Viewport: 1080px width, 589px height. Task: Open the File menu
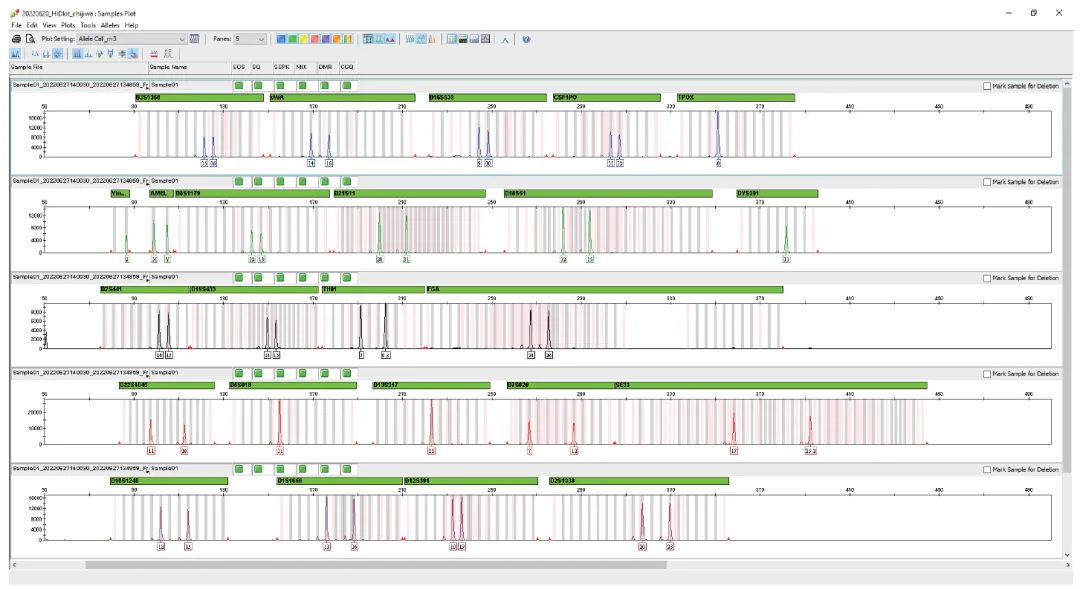click(x=17, y=25)
